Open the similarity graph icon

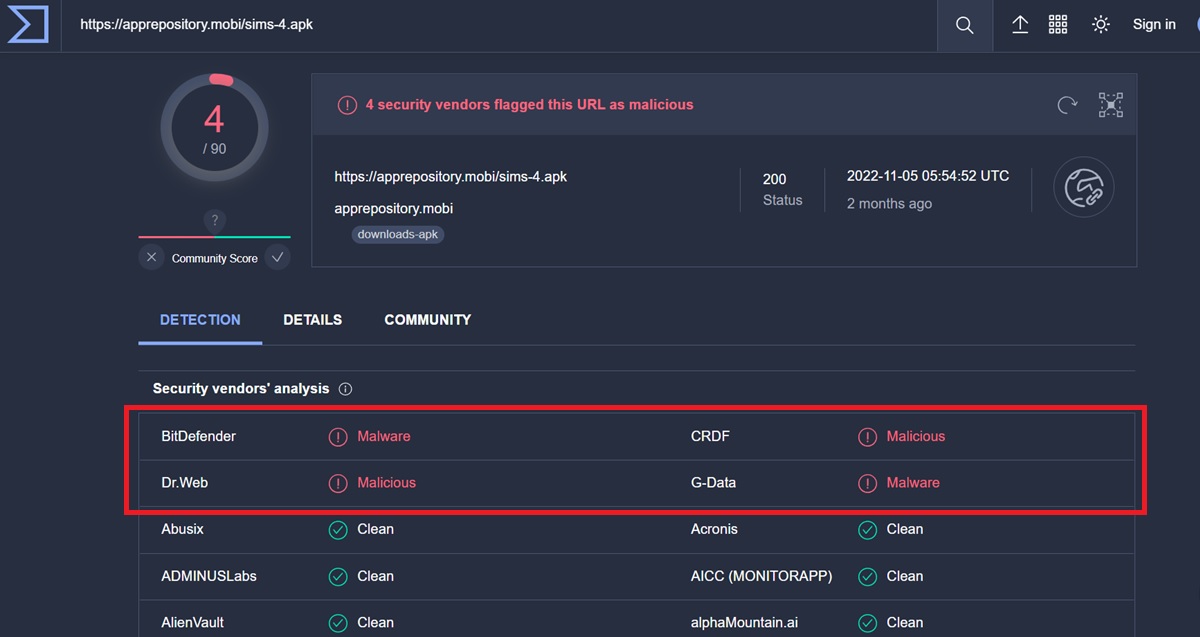(x=1111, y=105)
